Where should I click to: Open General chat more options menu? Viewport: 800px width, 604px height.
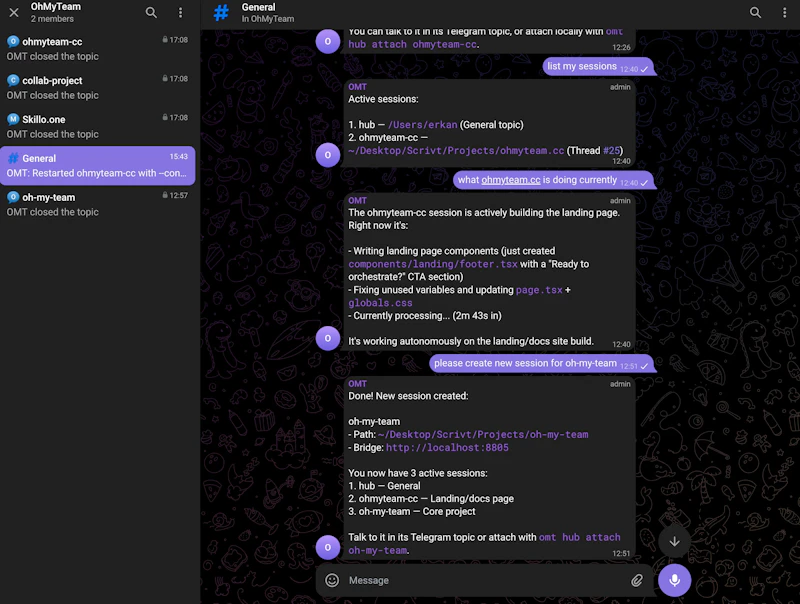(x=784, y=12)
